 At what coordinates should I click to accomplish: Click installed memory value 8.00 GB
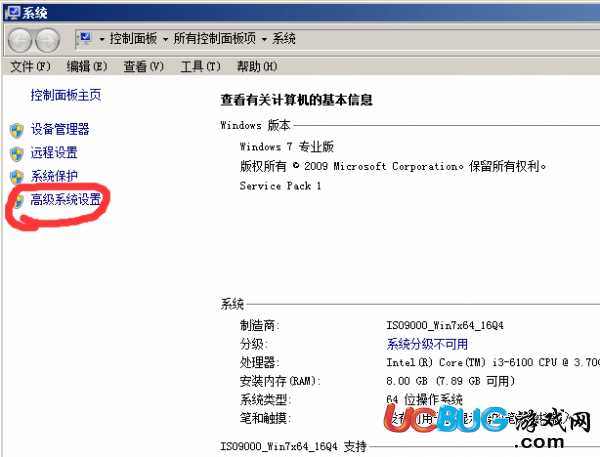click(x=451, y=381)
